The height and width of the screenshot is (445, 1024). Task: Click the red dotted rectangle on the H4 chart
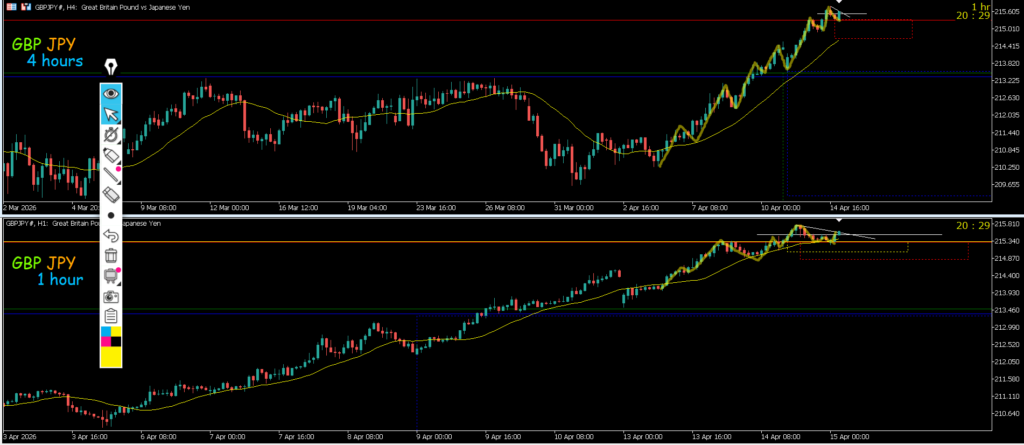pos(872,30)
